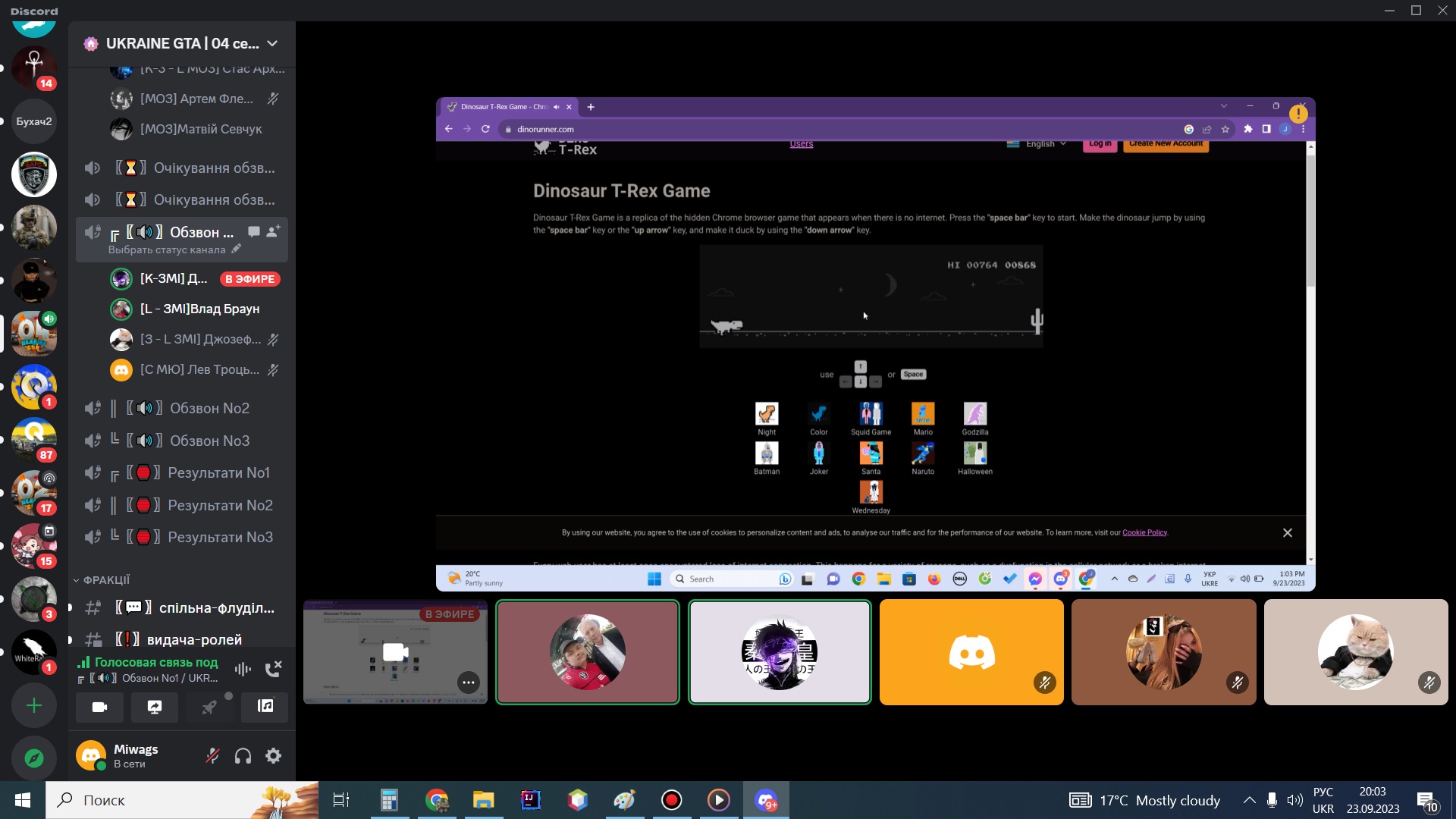
Task: Turn on camera in voice panel
Action: point(99,707)
